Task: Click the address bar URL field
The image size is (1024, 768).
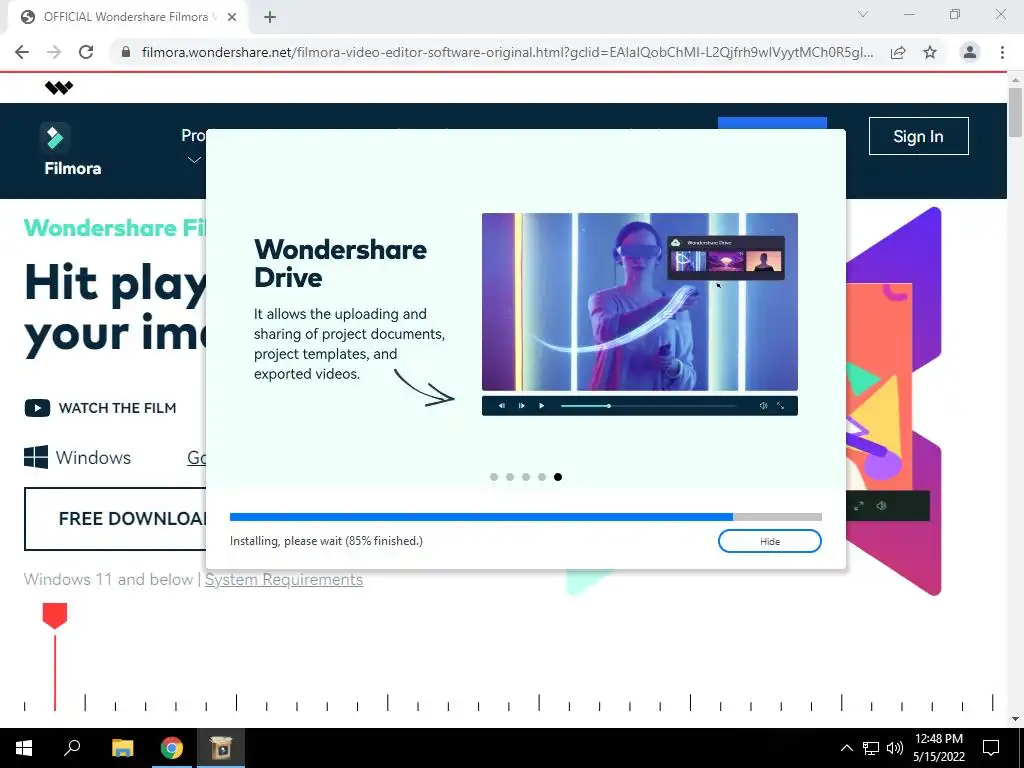Action: [x=507, y=52]
